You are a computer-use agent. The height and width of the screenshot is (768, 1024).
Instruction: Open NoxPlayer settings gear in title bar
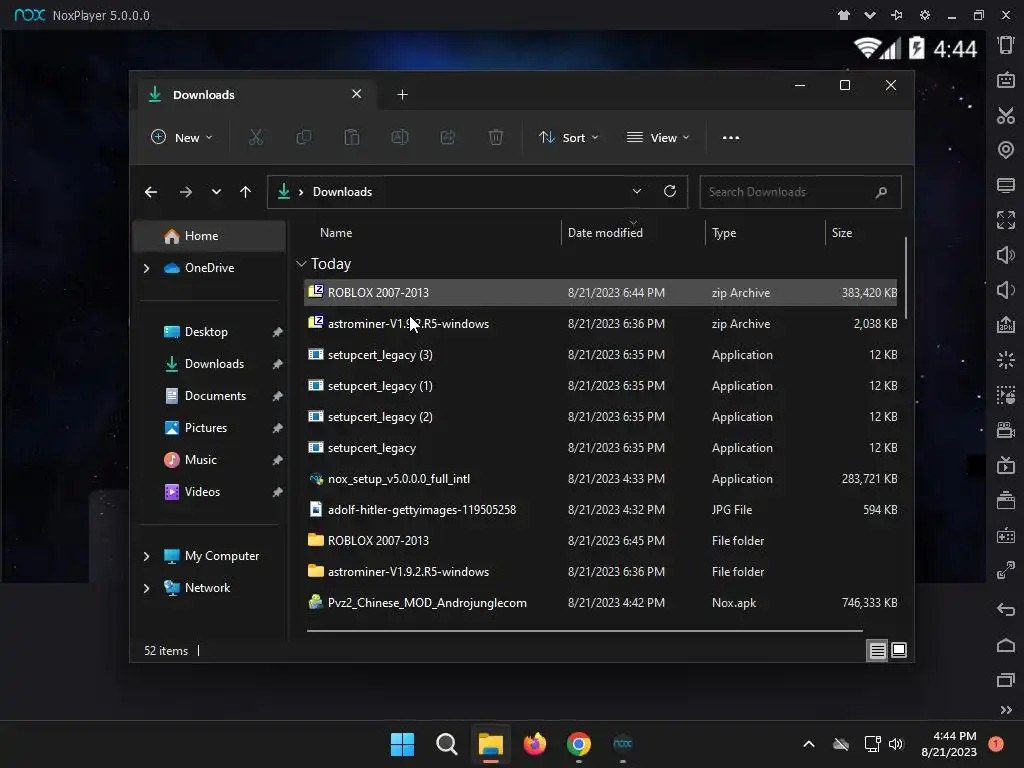click(925, 15)
